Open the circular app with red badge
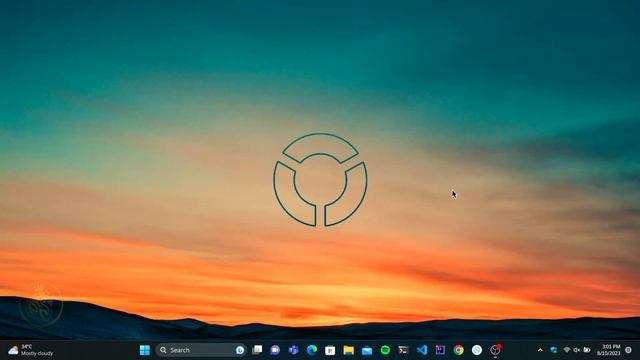Screen dimensions: 640x360 pos(495,350)
